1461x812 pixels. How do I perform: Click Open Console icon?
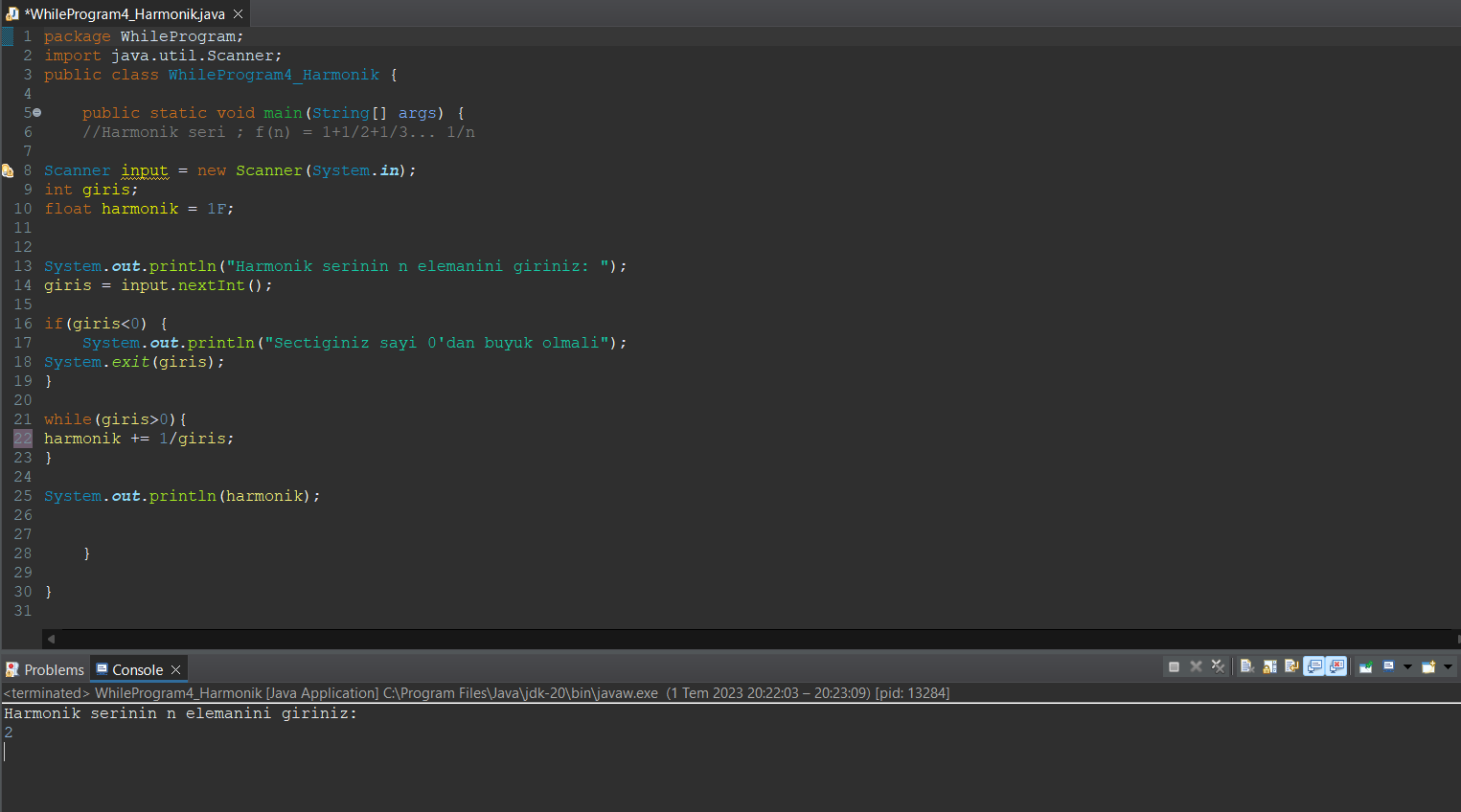pos(1428,666)
